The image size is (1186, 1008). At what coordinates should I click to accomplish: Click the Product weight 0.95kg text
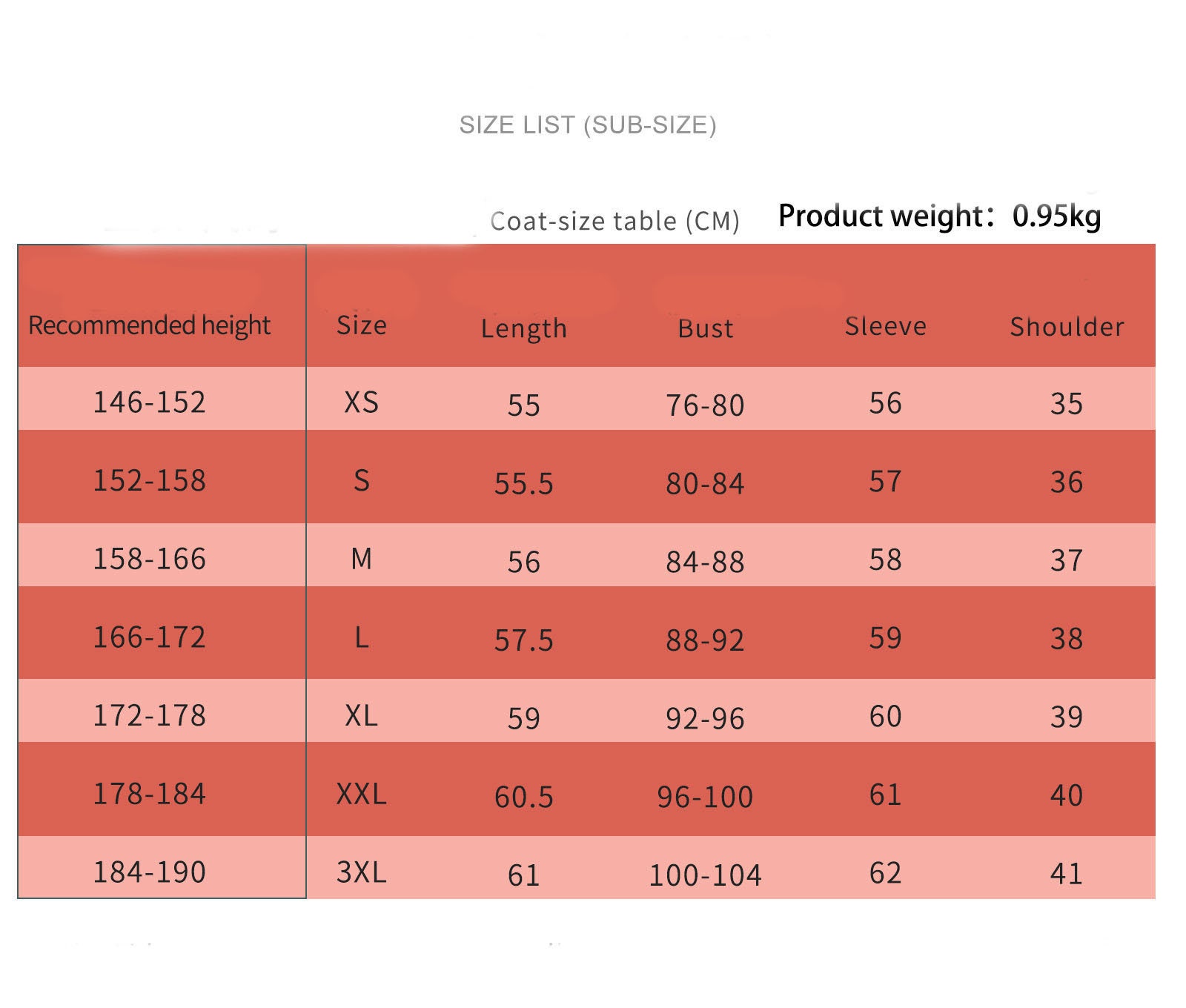(x=940, y=216)
